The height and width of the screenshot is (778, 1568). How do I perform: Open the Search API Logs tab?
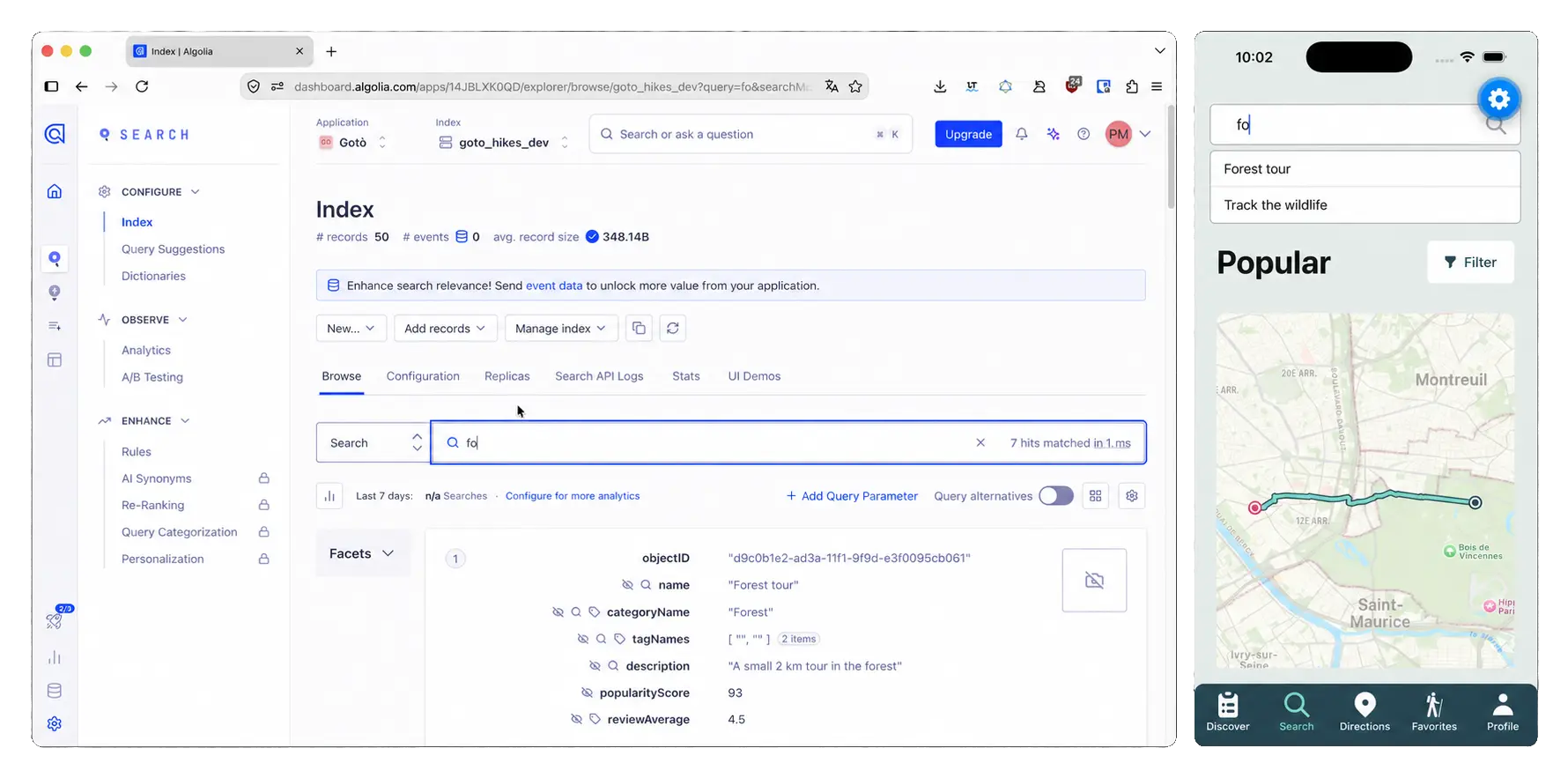point(599,376)
